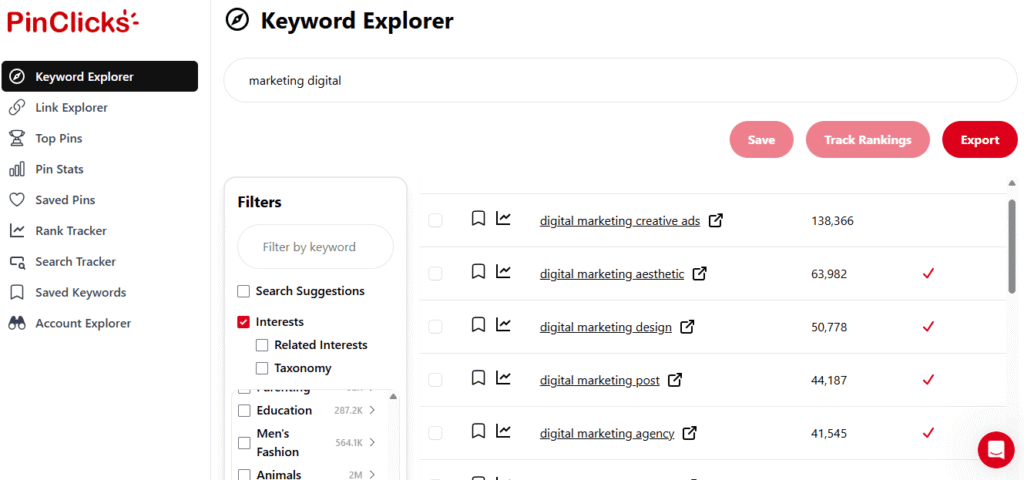Expand the Education interest category
Screen dimensions: 1024x480
(x=372, y=410)
